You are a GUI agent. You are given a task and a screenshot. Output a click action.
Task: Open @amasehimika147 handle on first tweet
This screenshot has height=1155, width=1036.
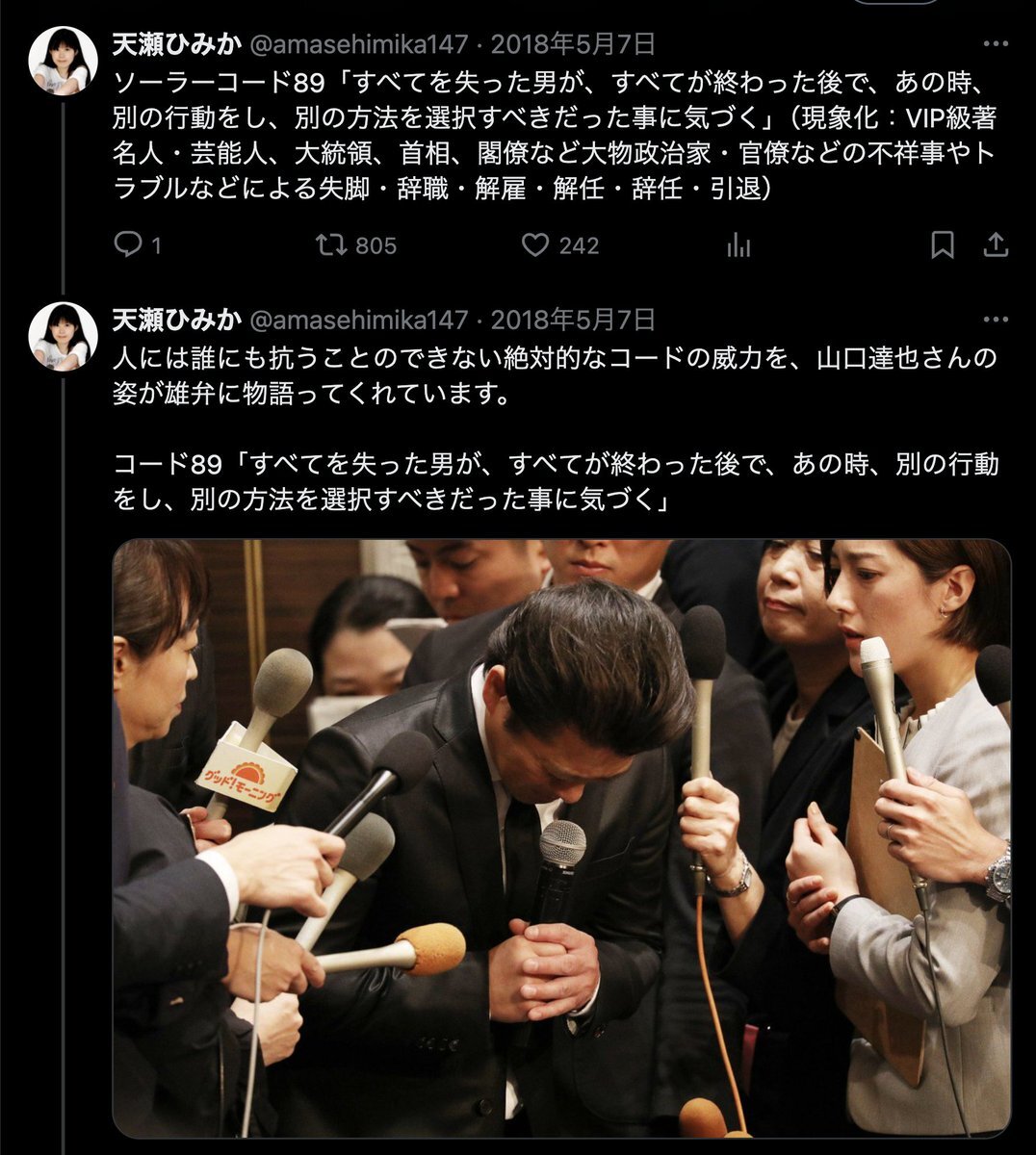pos(359,44)
